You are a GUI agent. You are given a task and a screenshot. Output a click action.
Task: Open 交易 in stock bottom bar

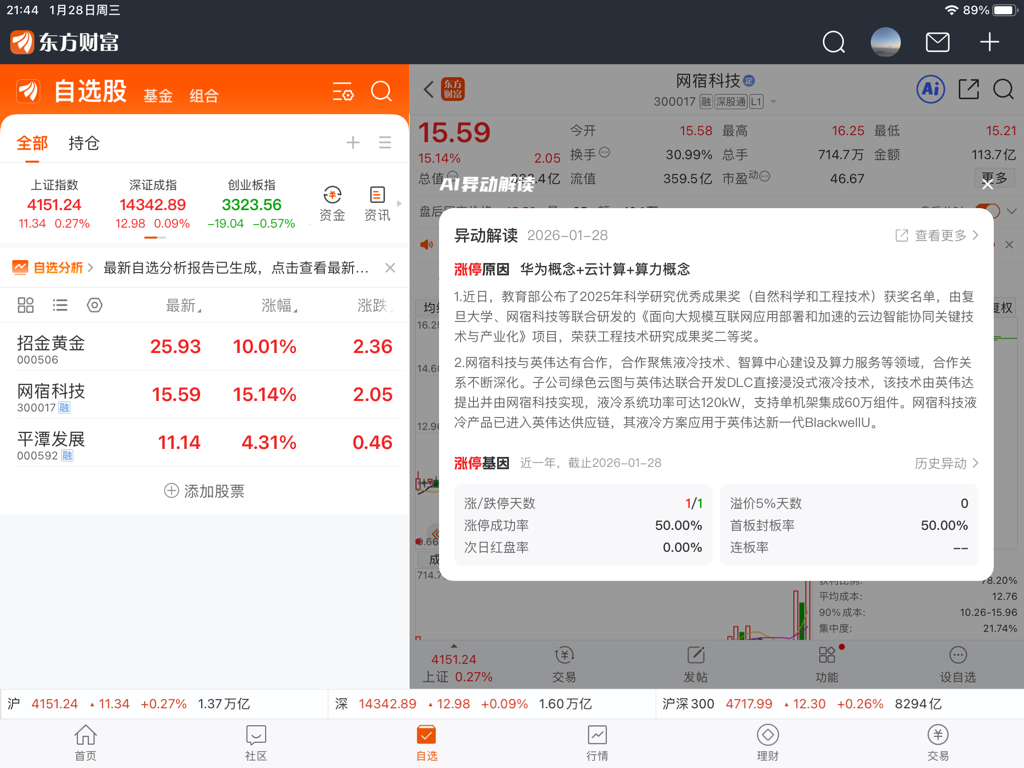[x=564, y=665]
